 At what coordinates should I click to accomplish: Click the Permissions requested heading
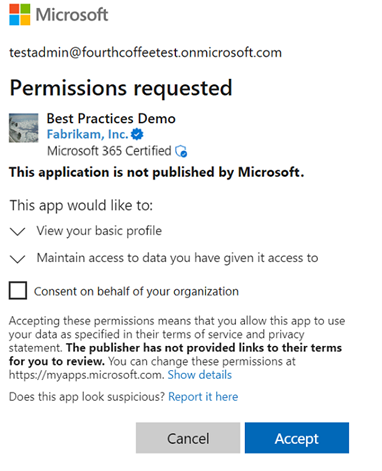click(x=121, y=88)
